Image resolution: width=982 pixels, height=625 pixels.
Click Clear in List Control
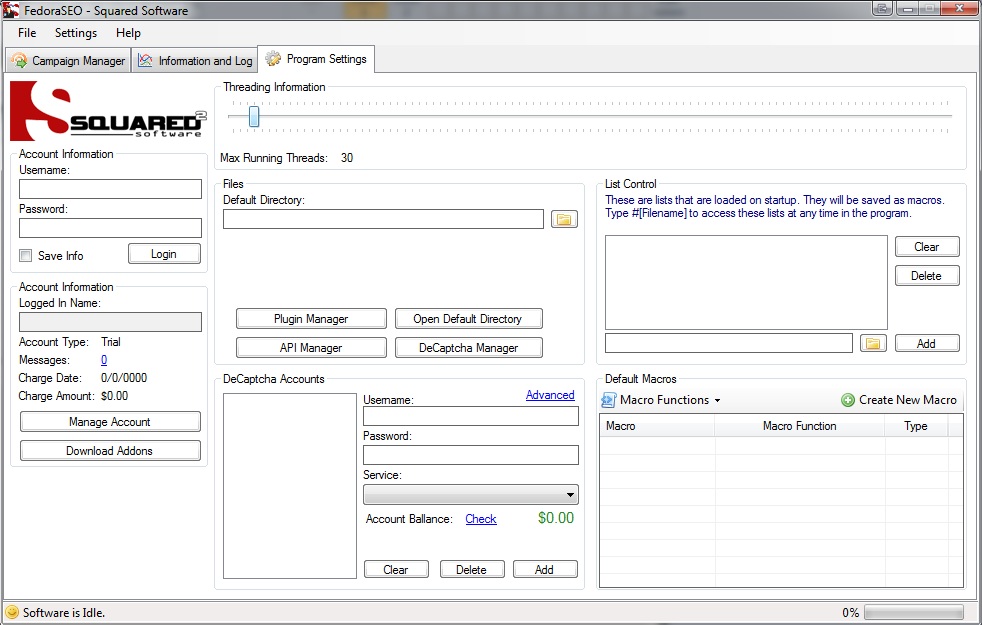click(x=927, y=247)
